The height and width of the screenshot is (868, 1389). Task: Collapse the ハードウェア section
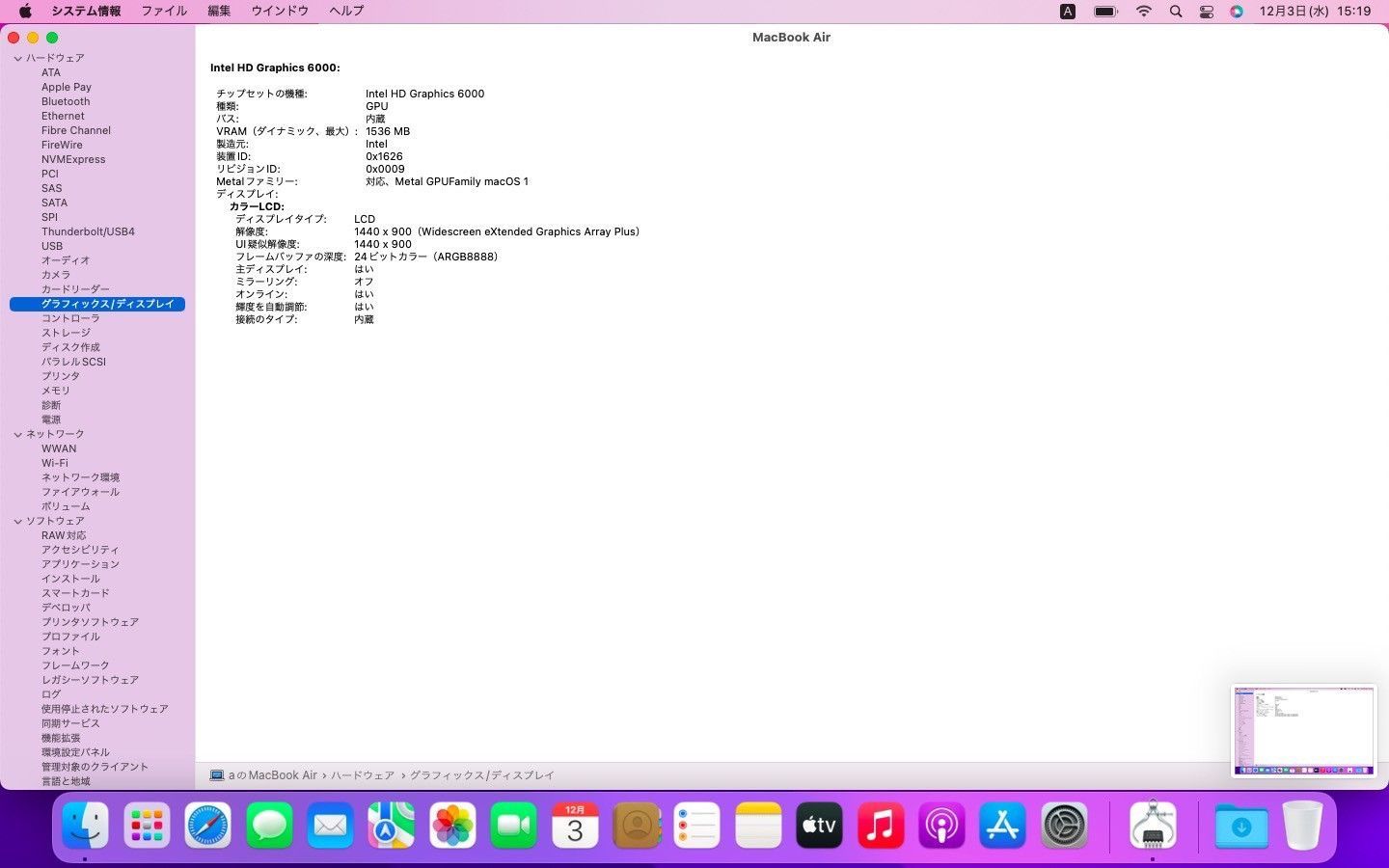[x=17, y=59]
